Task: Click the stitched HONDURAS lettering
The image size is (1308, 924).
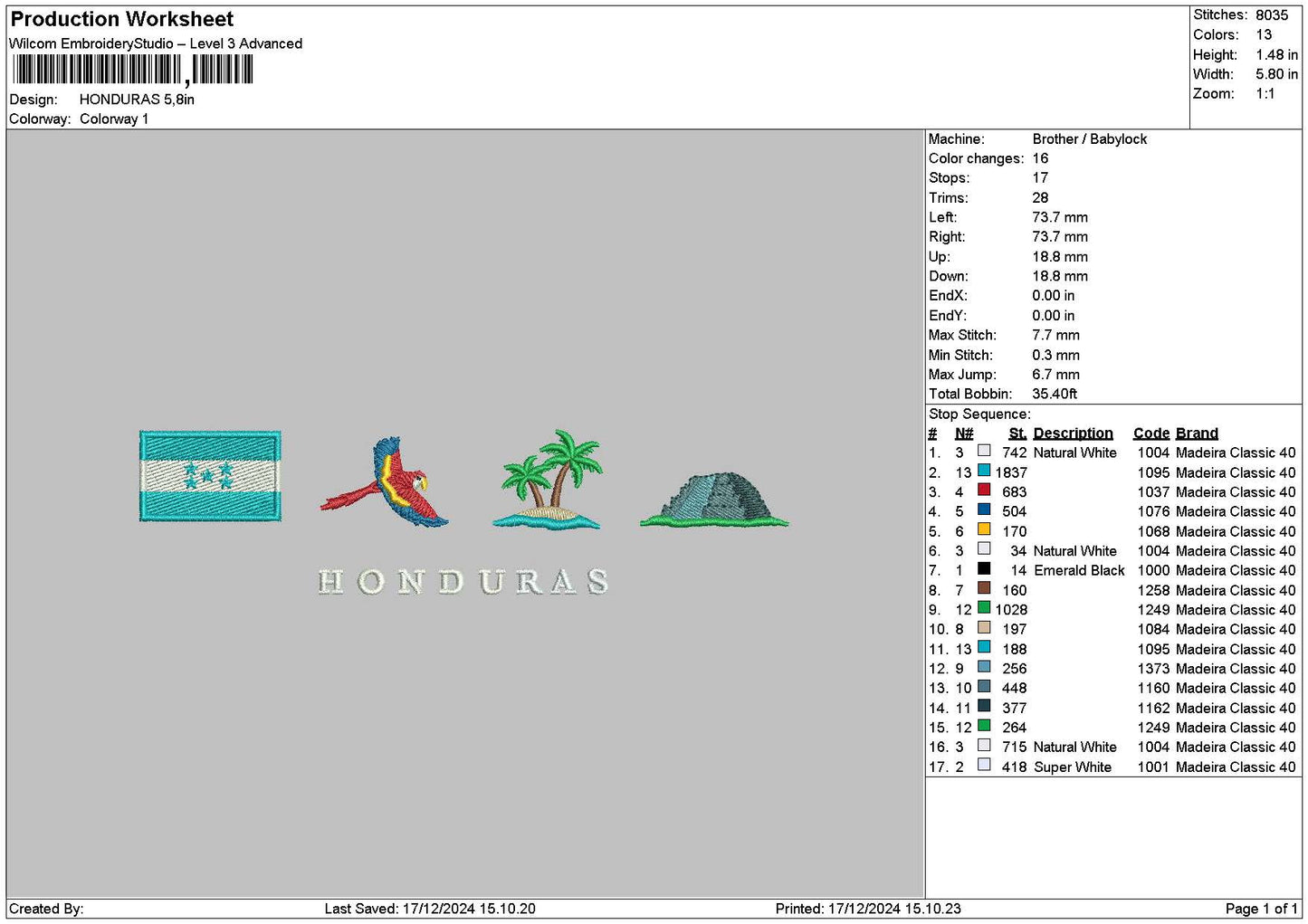Action: click(x=463, y=582)
